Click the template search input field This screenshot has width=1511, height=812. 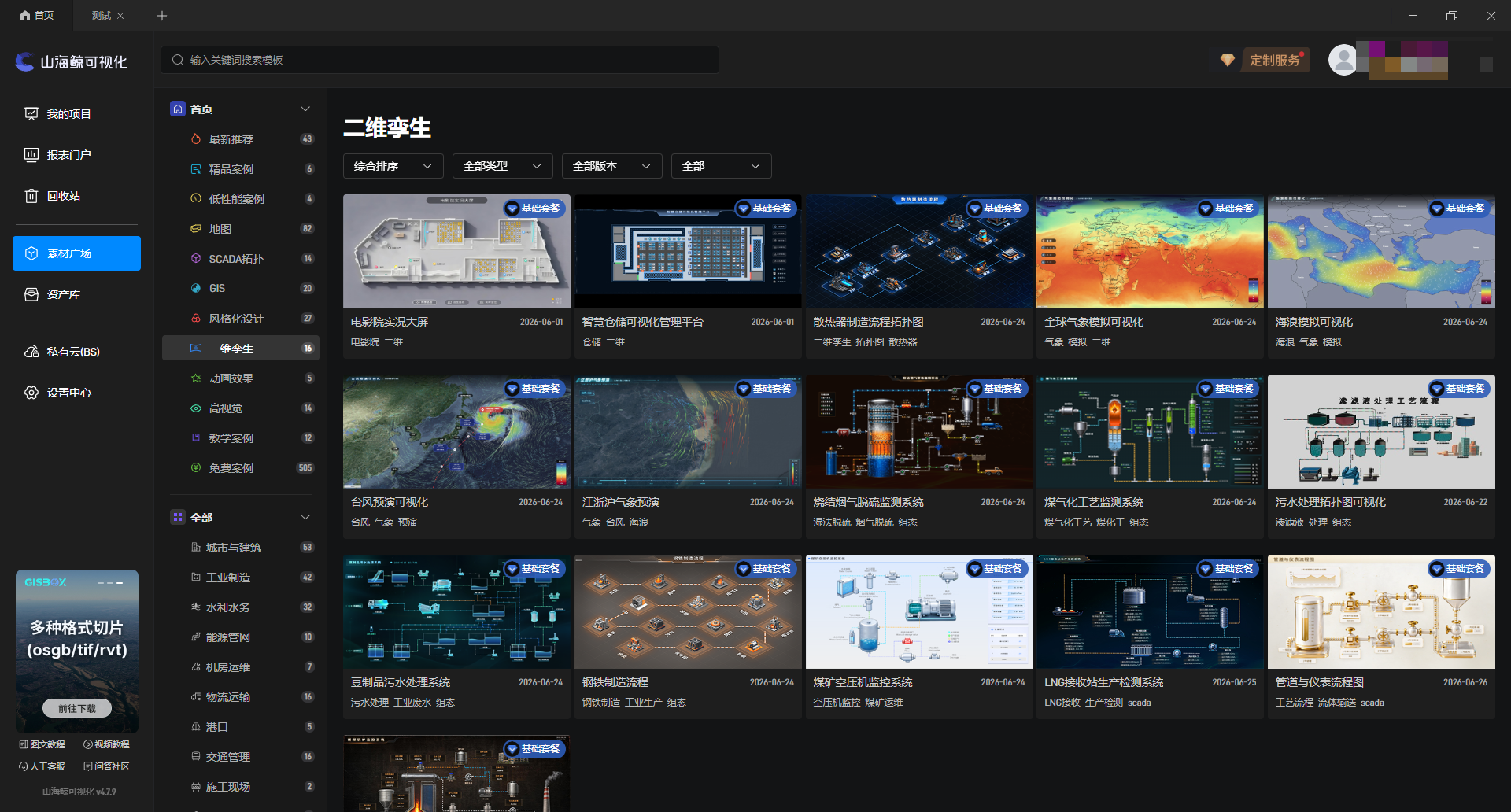click(x=440, y=60)
